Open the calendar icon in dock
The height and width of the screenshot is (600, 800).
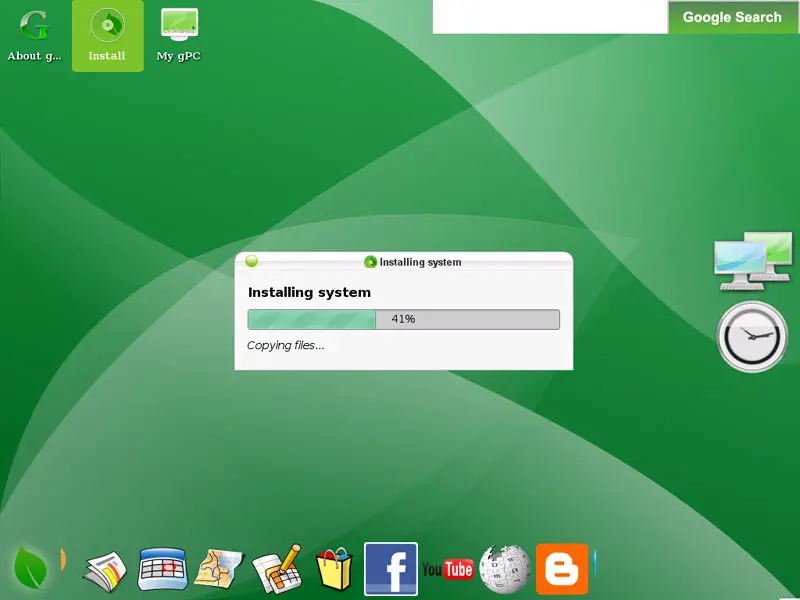coord(162,569)
